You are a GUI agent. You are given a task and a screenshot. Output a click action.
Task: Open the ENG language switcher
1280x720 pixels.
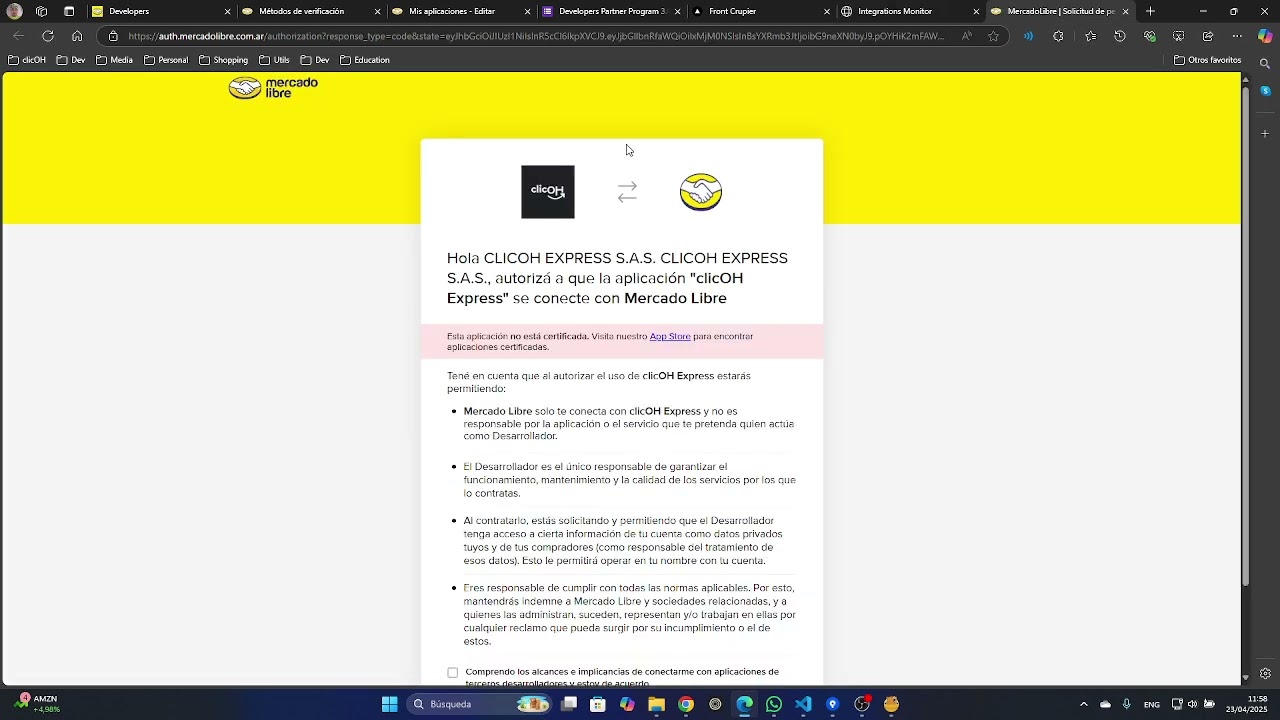[x=1152, y=705]
